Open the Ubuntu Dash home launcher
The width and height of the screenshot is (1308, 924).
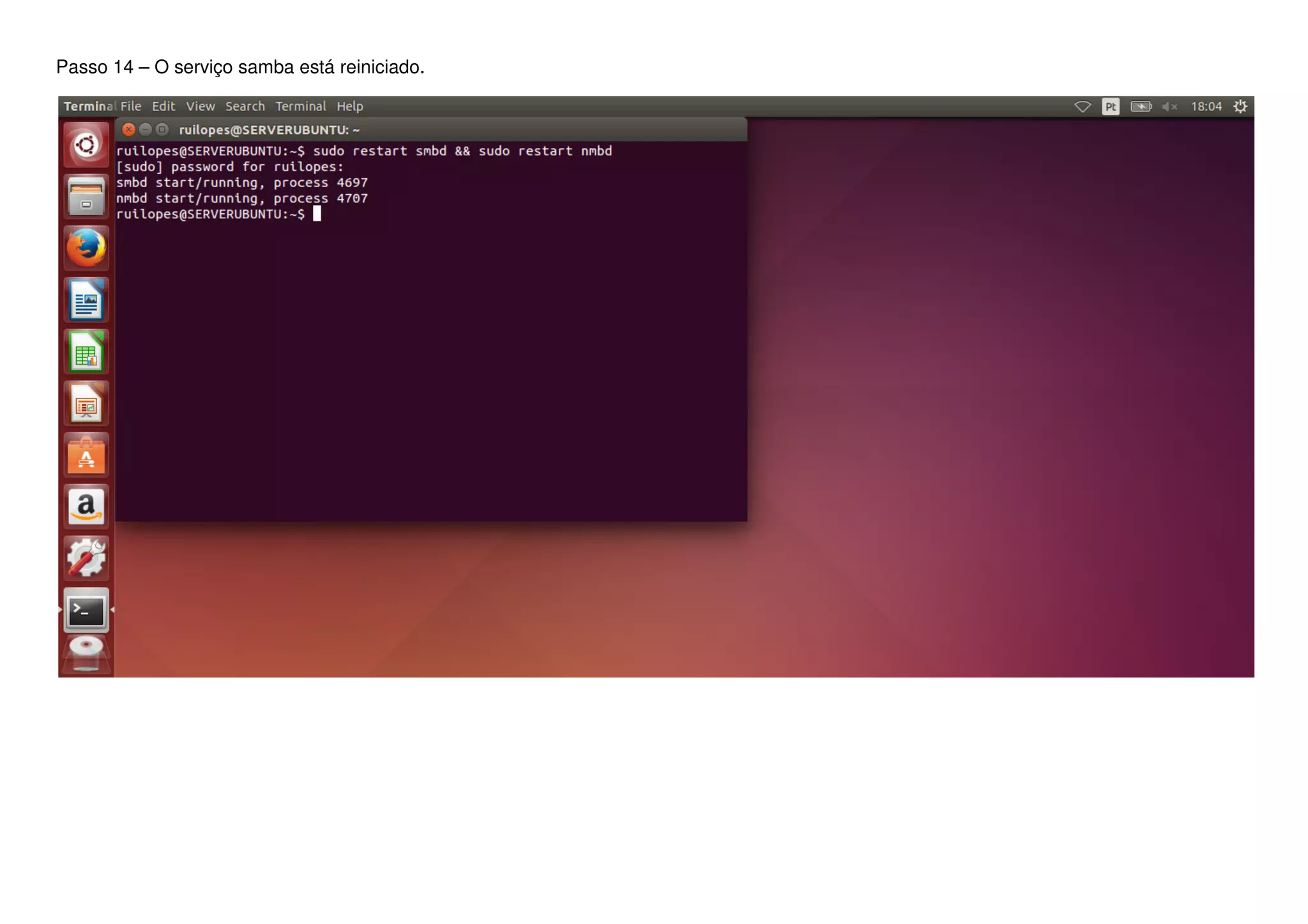tap(86, 145)
